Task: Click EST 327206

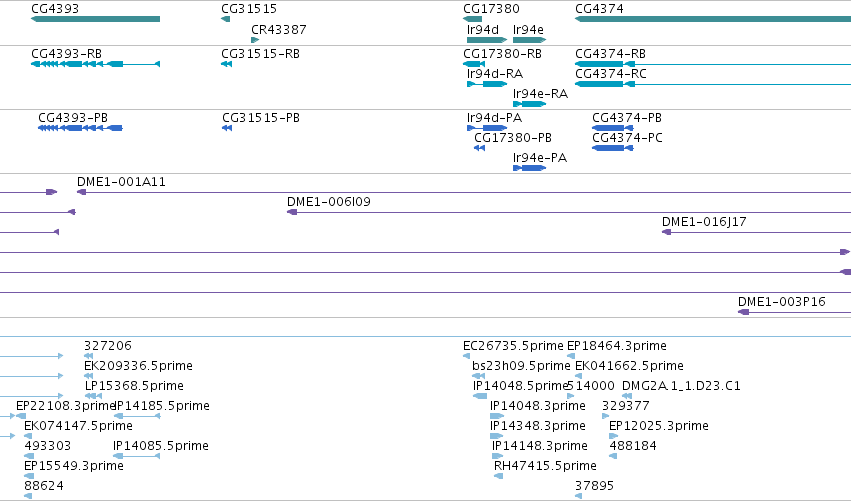Action: pos(107,346)
